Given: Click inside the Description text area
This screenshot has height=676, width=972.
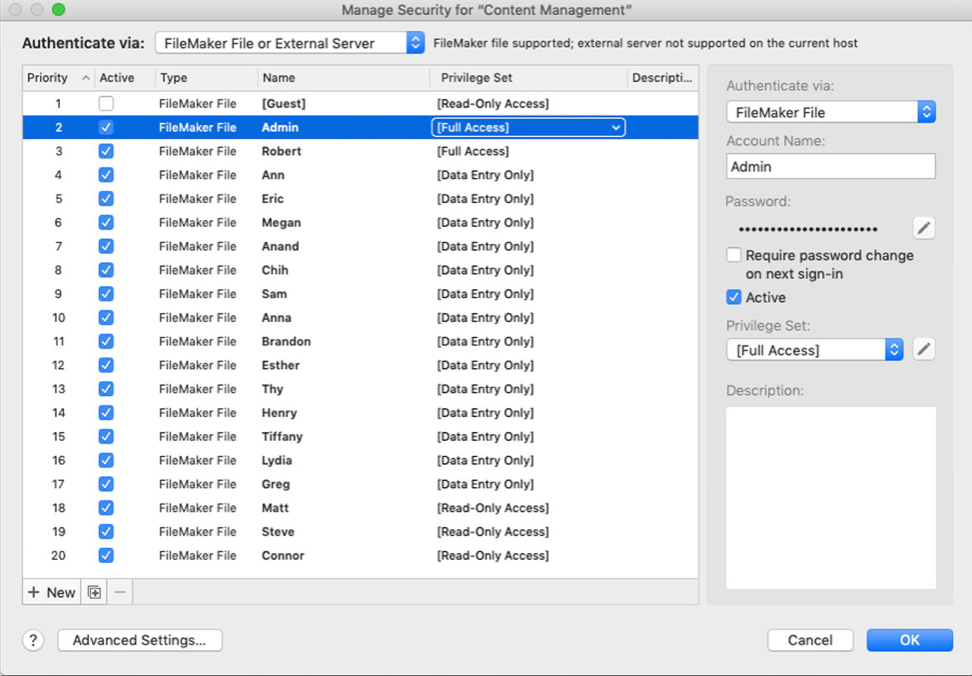Looking at the screenshot, I should point(831,498).
